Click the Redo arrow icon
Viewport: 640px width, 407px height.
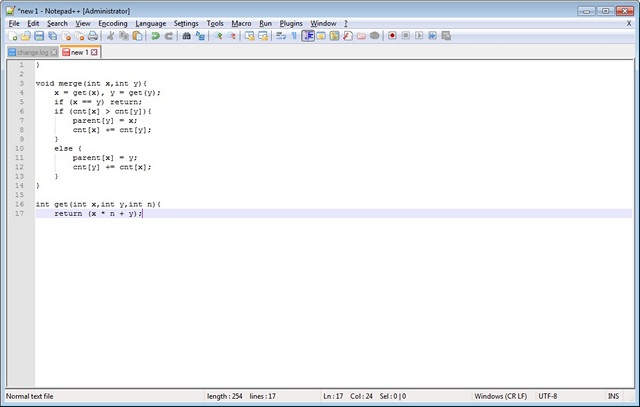pyautogui.click(x=169, y=36)
